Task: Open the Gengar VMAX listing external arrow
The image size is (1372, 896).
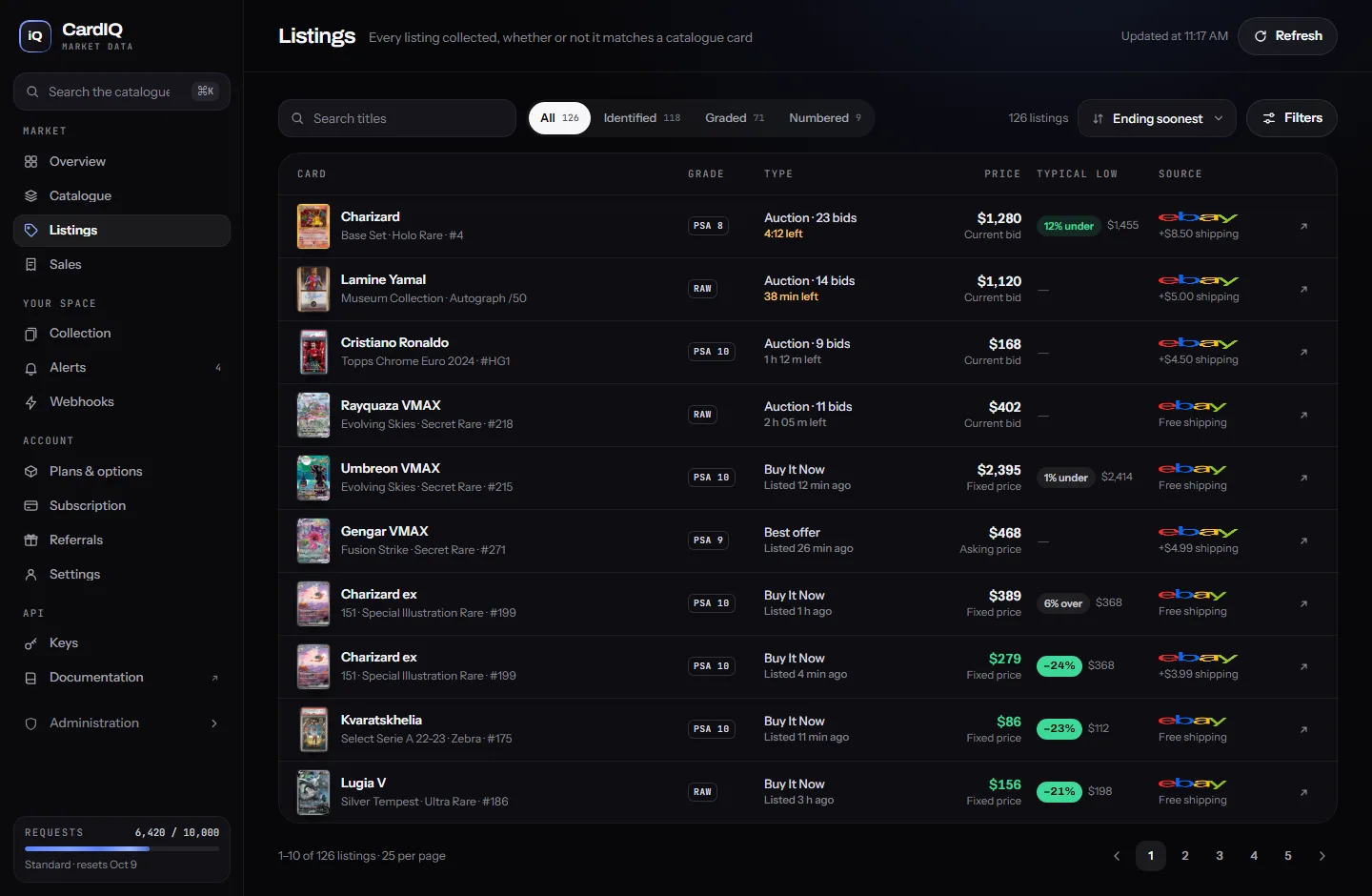Action: [1303, 540]
